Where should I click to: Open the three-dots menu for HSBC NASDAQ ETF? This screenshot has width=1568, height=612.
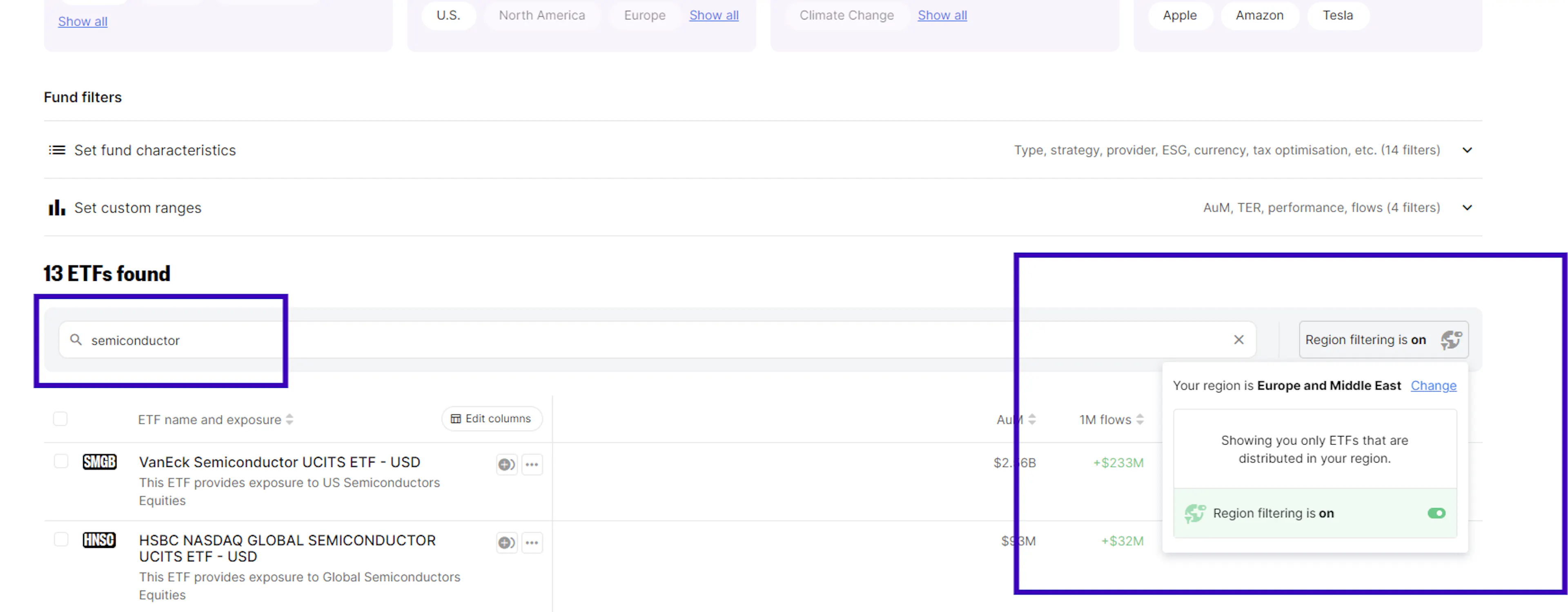[532, 543]
